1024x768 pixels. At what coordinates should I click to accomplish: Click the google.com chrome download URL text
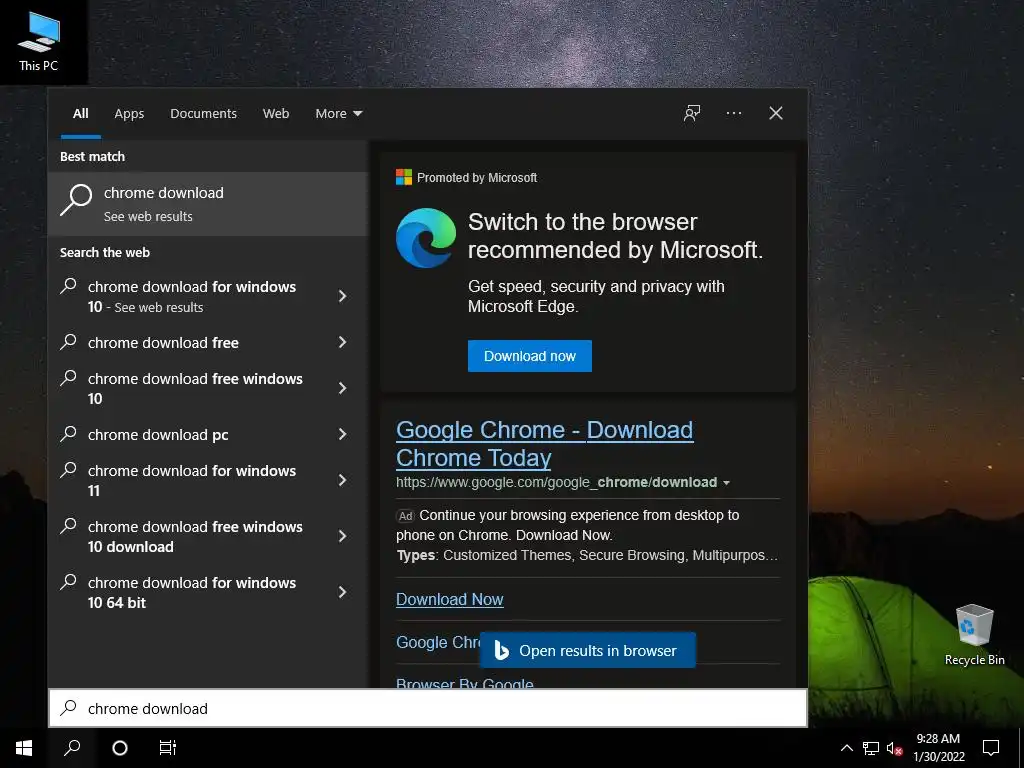556,483
